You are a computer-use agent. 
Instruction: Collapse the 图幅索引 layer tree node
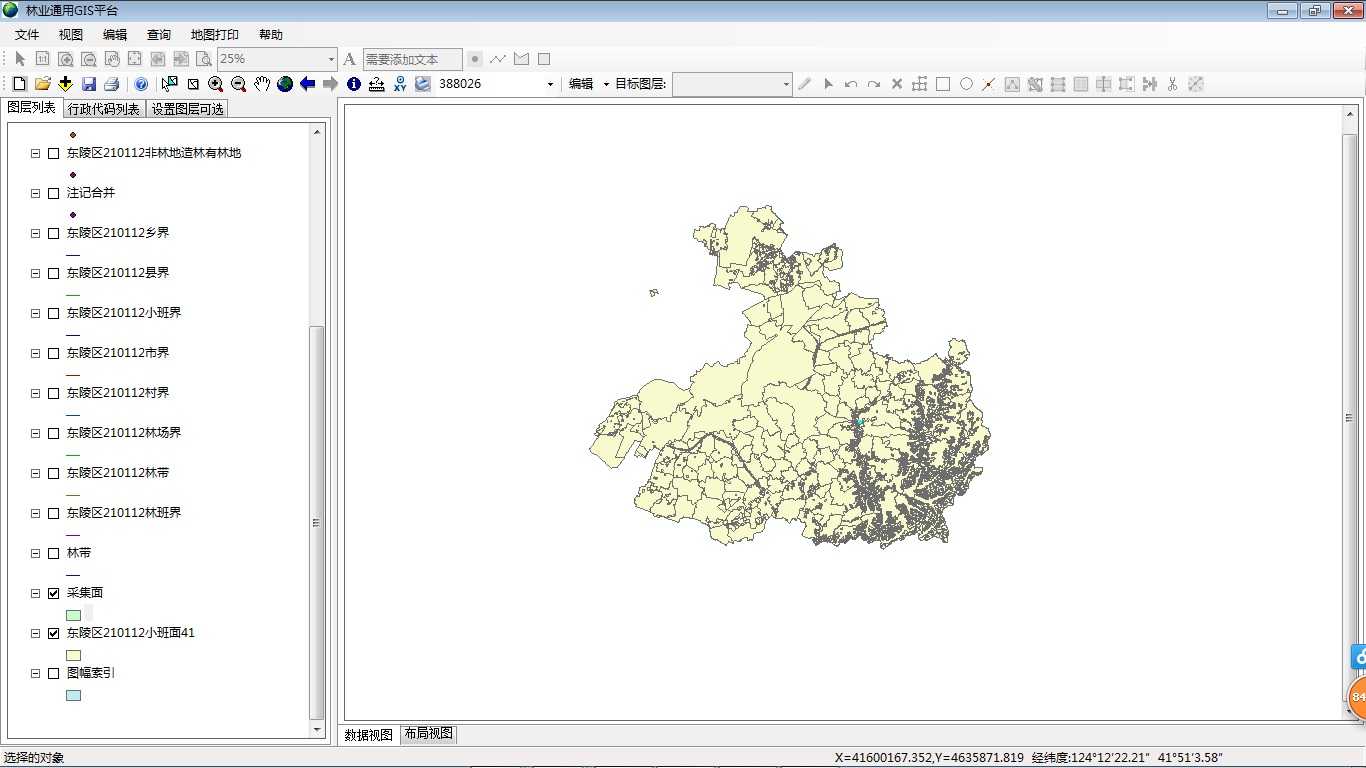36,673
